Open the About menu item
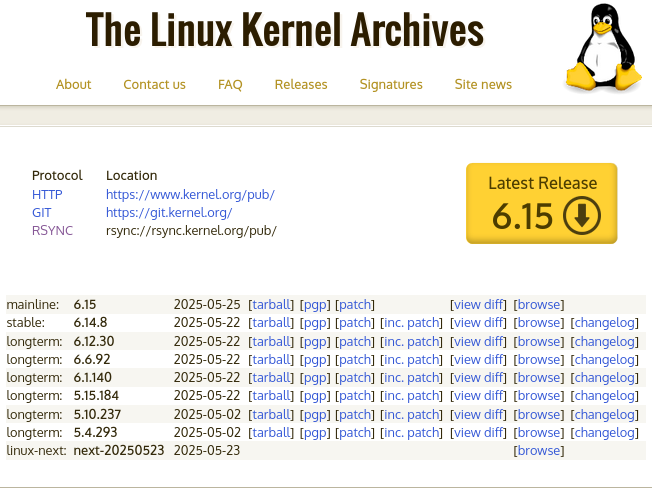Screen dimensions: 652x488 pyautogui.click(x=74, y=84)
